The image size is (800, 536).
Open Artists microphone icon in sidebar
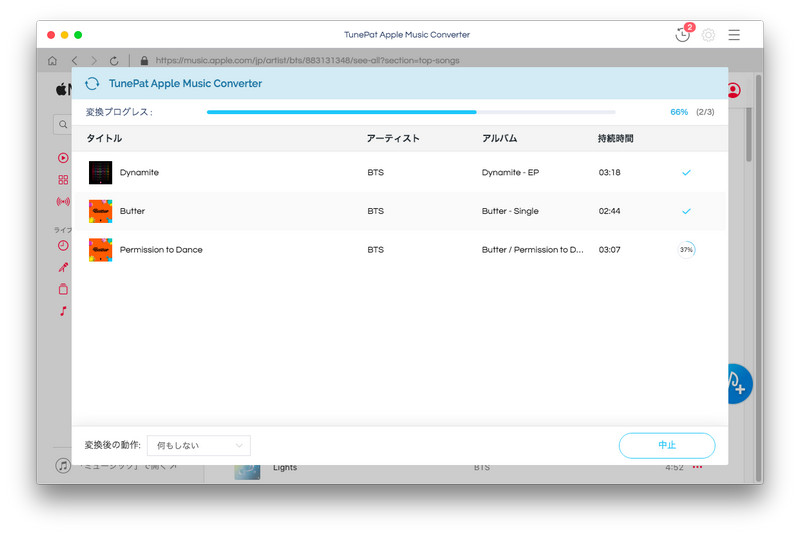pos(63,267)
